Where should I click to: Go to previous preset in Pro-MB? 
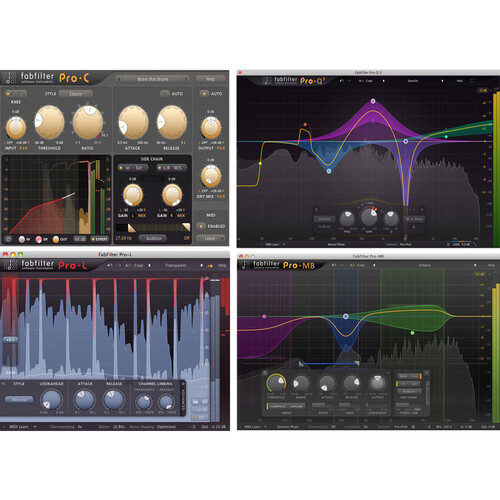tap(374, 265)
